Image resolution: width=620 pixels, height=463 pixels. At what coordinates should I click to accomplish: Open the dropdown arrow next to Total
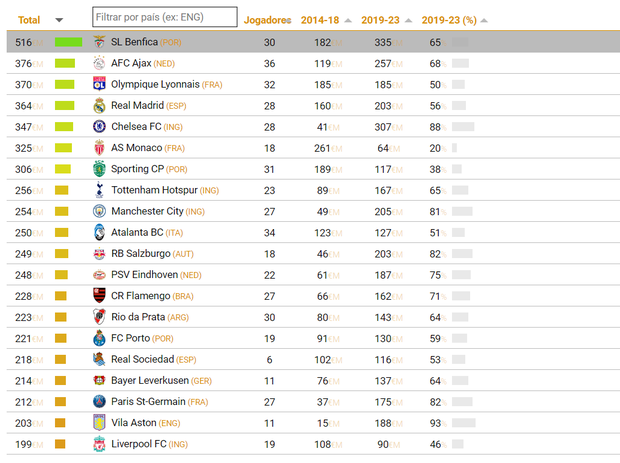coord(59,19)
